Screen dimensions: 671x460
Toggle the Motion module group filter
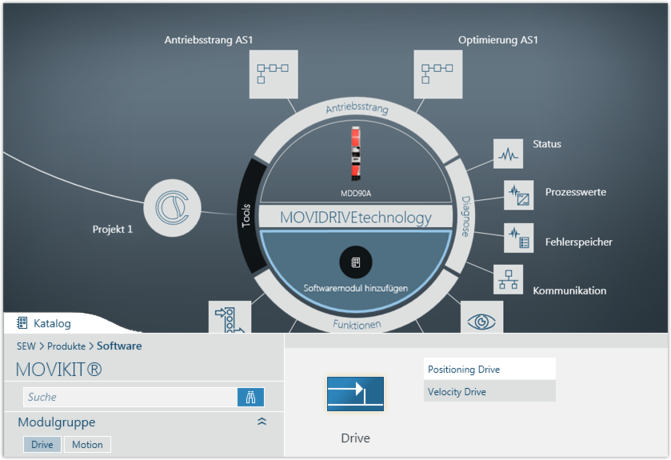click(x=87, y=444)
